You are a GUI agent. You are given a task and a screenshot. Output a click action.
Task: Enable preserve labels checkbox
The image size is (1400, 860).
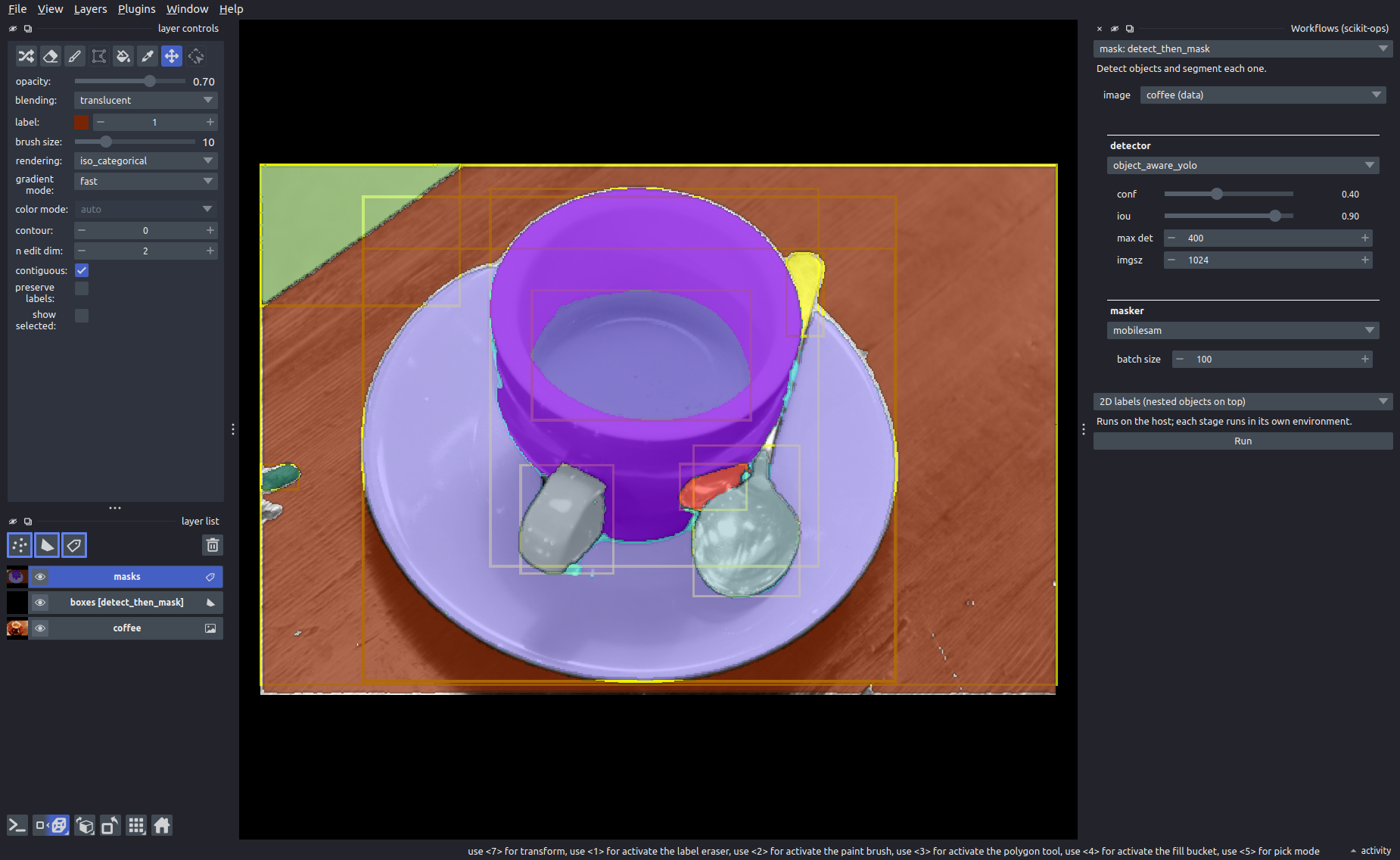[x=82, y=288]
